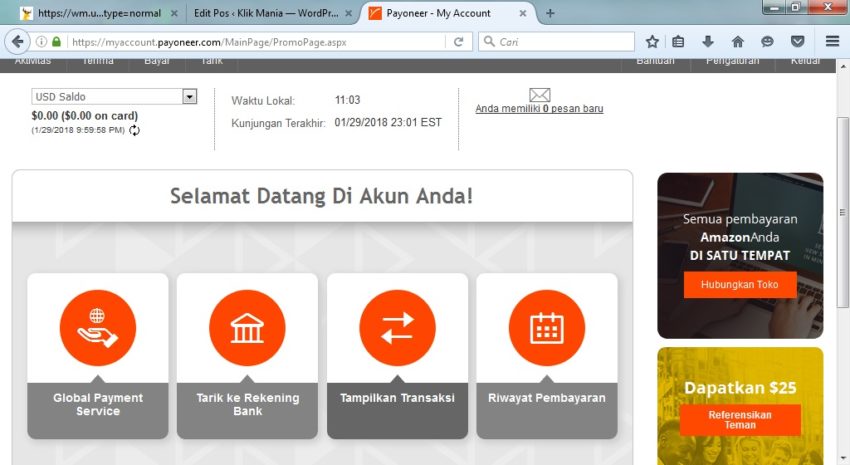Open the Pengaturan menu

pyautogui.click(x=732, y=62)
